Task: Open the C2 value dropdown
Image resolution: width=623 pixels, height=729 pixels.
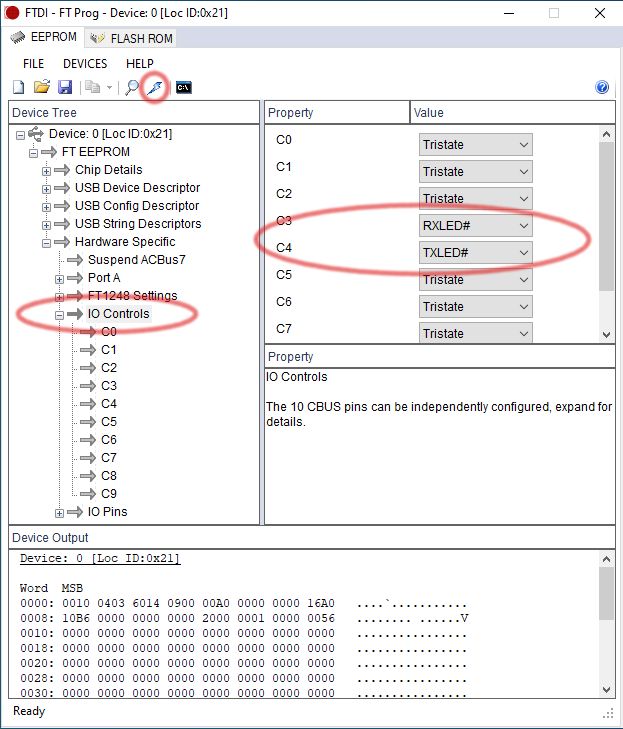Action: pyautogui.click(x=476, y=199)
